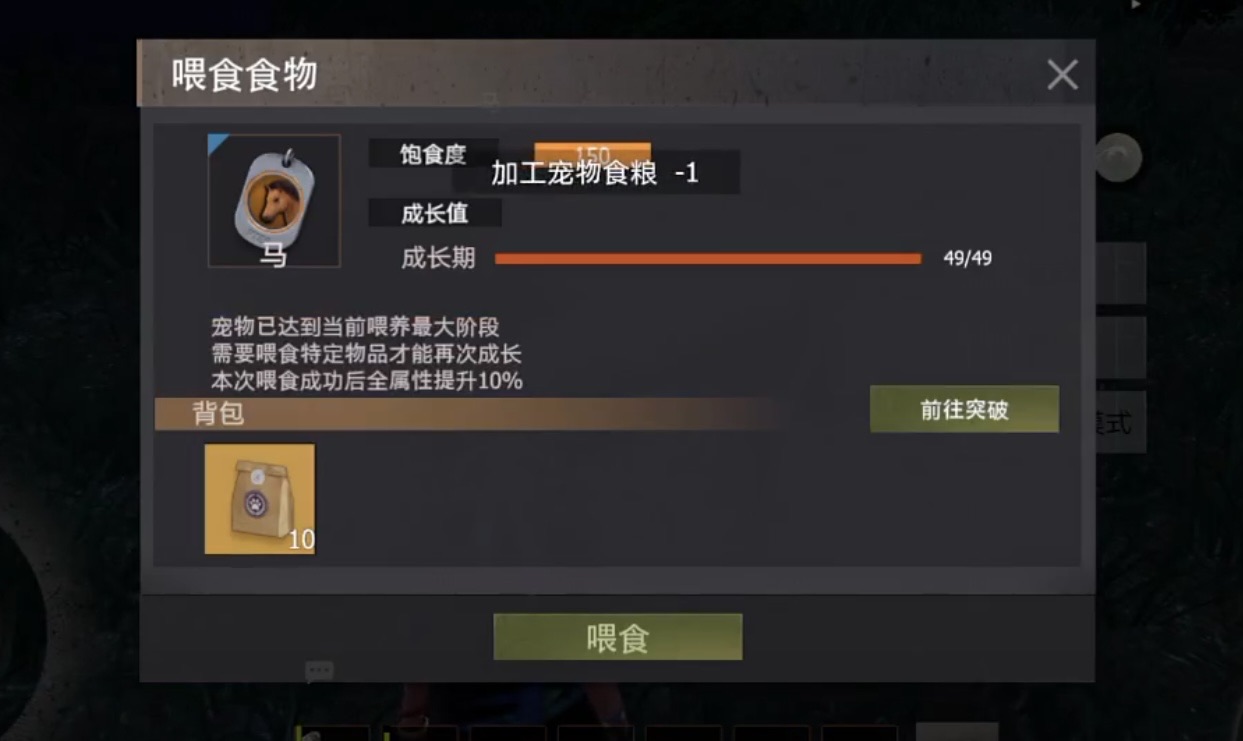The width and height of the screenshot is (1243, 741).
Task: Click the light gray hotbar box at bottom right
Action: (957, 731)
